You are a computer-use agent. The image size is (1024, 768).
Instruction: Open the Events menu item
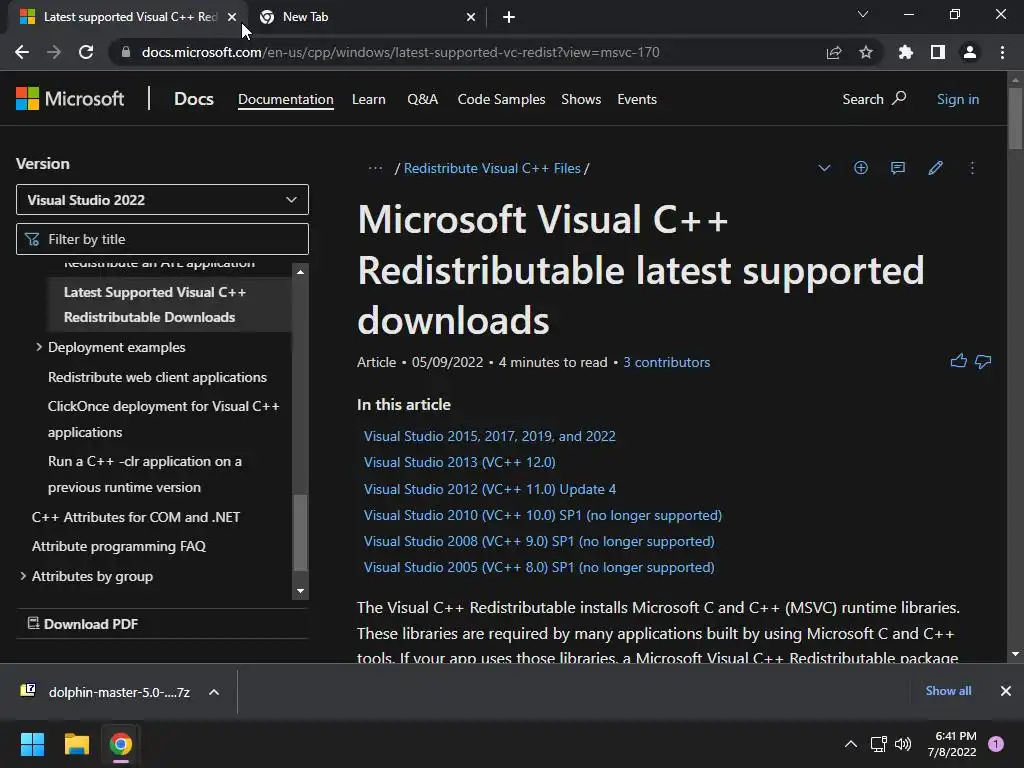(x=637, y=99)
